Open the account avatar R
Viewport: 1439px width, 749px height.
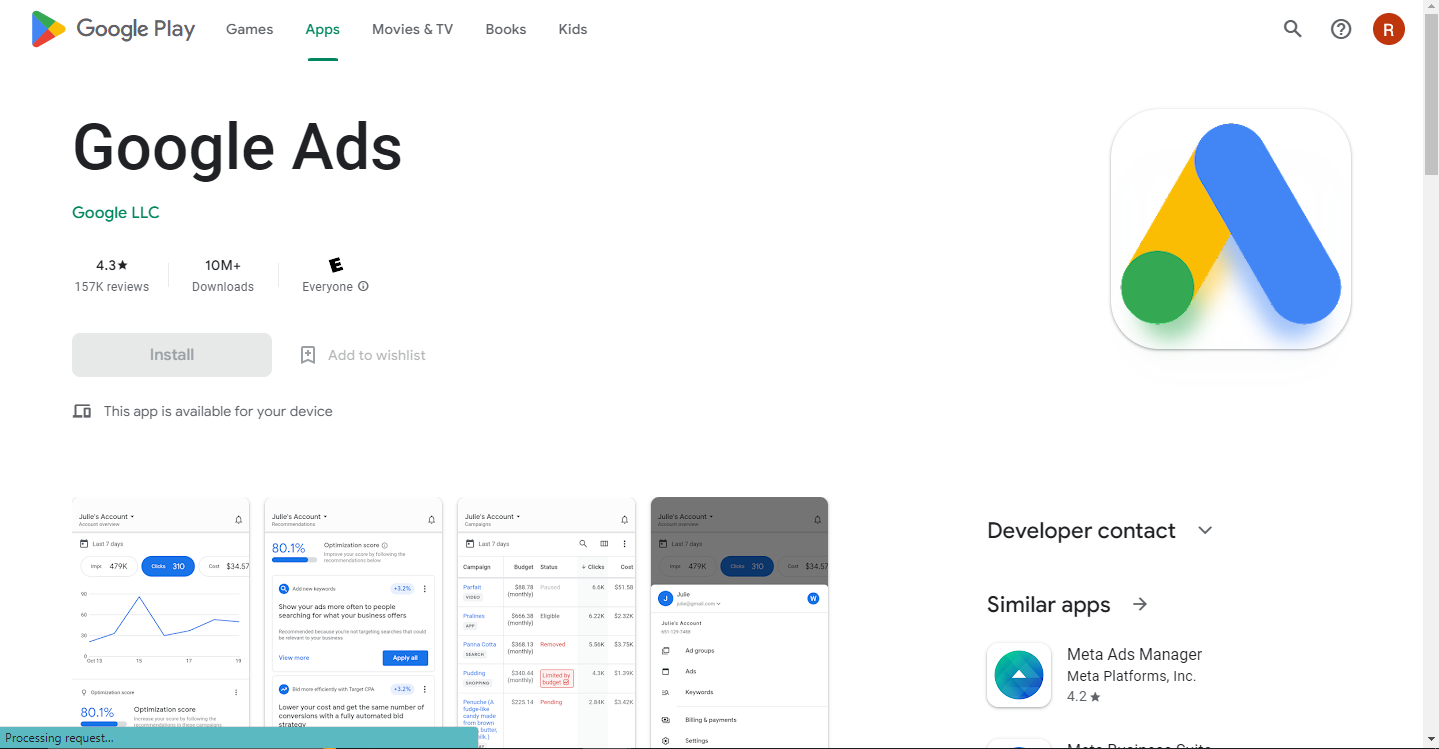pyautogui.click(x=1389, y=29)
